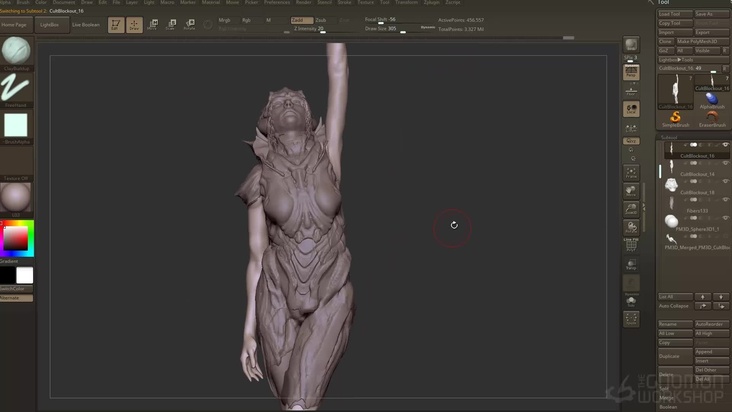The image size is (732, 412).
Task: Open the Preferences menu
Action: coord(277,2)
